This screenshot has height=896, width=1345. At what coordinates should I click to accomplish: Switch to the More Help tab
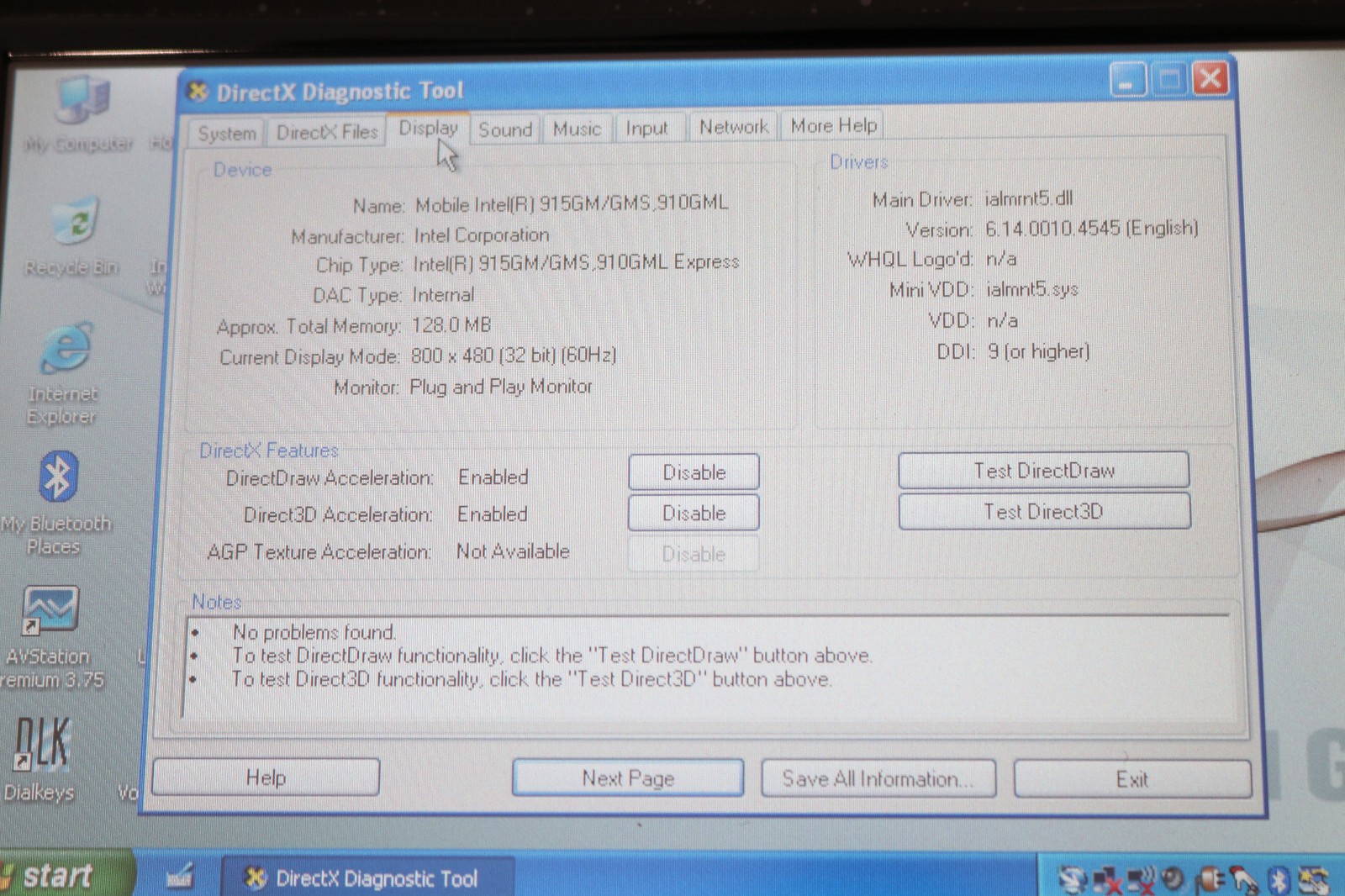pyautogui.click(x=833, y=125)
